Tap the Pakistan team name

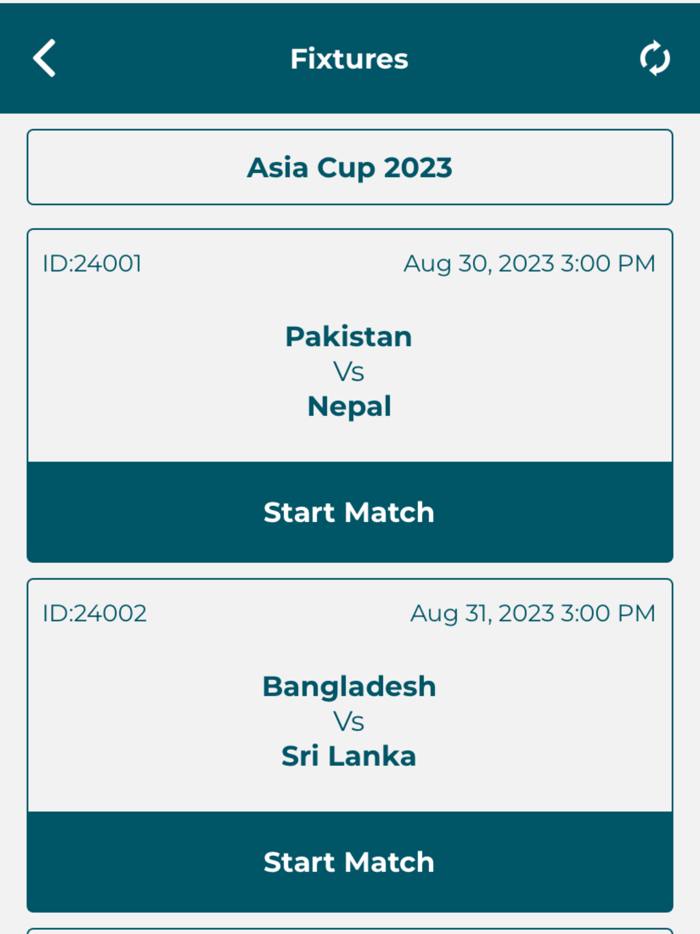(348, 337)
